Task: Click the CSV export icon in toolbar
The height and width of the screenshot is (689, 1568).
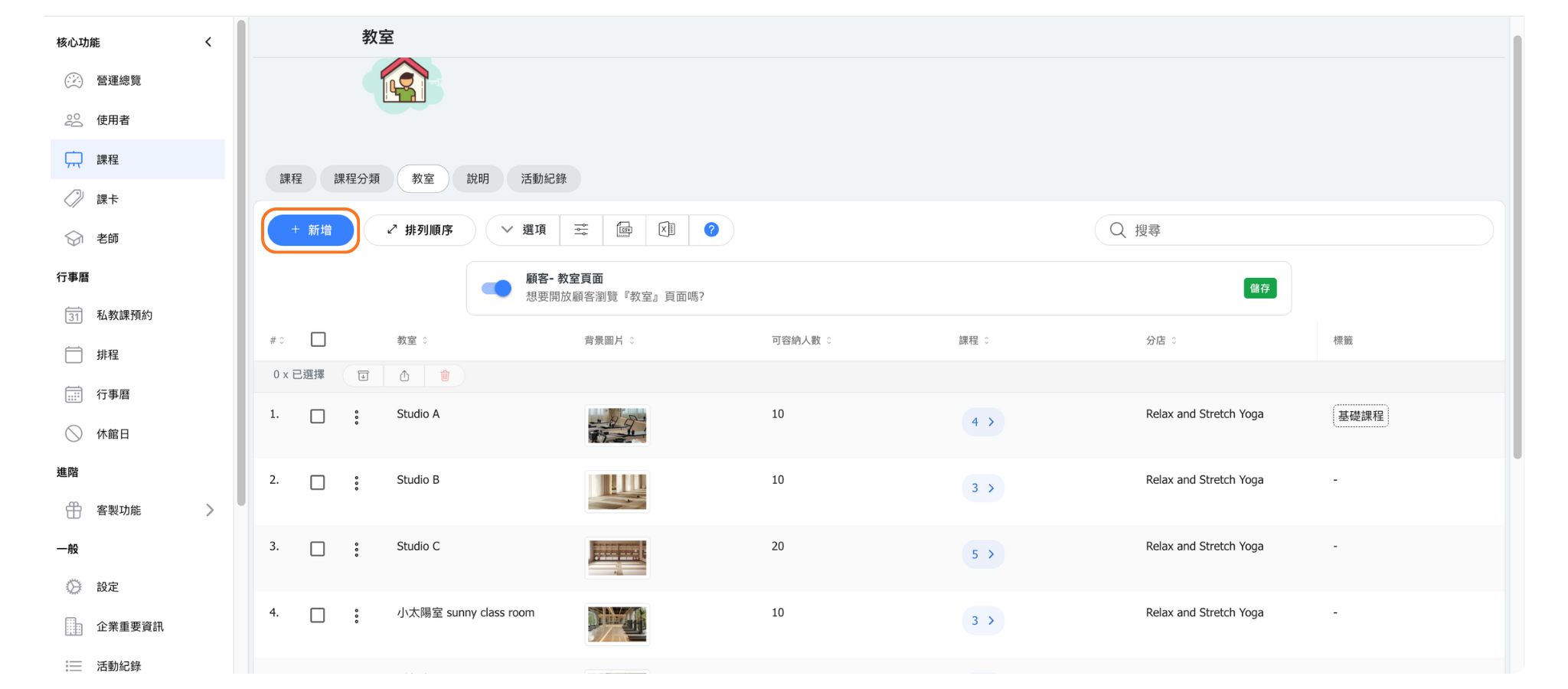Action: coord(625,230)
